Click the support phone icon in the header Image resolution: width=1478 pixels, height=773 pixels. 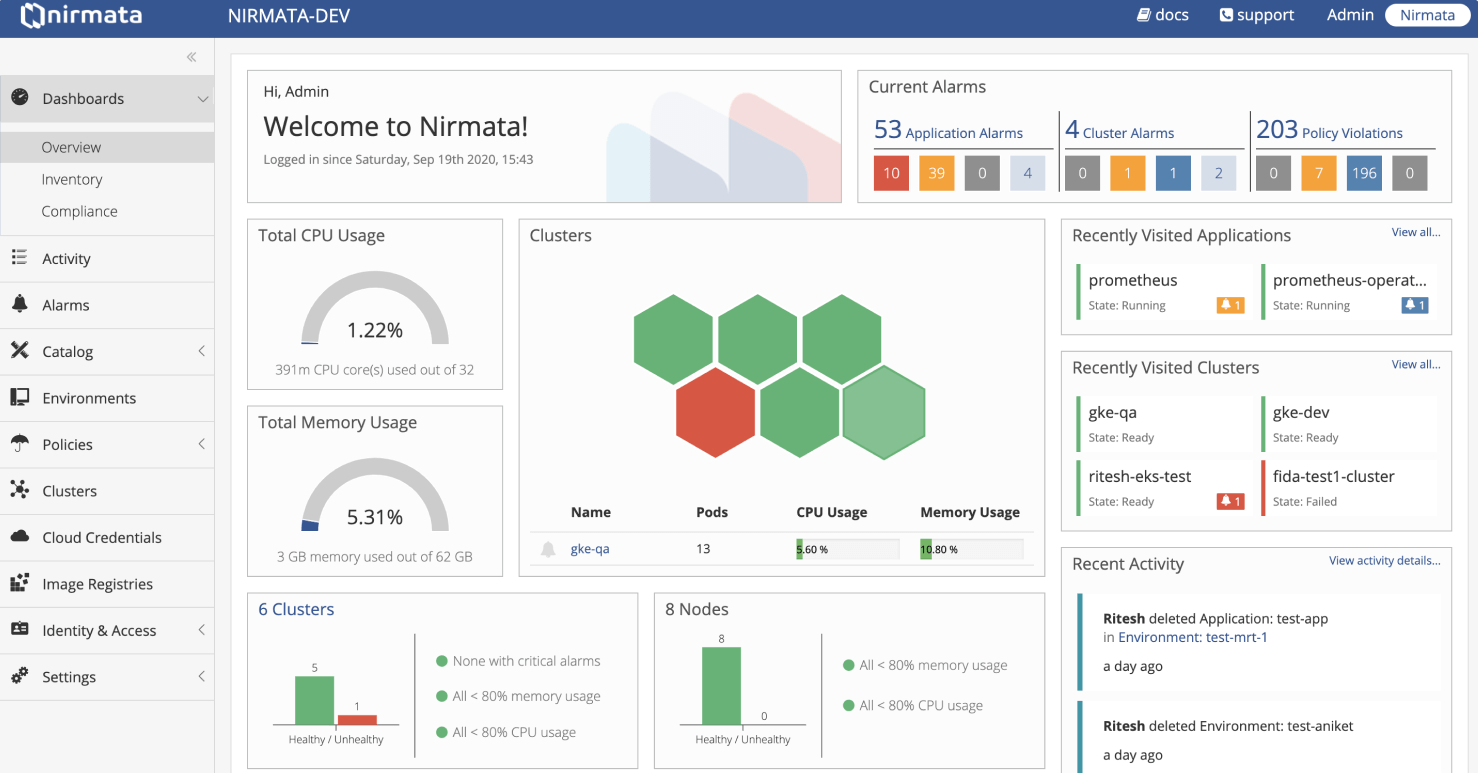[1226, 15]
